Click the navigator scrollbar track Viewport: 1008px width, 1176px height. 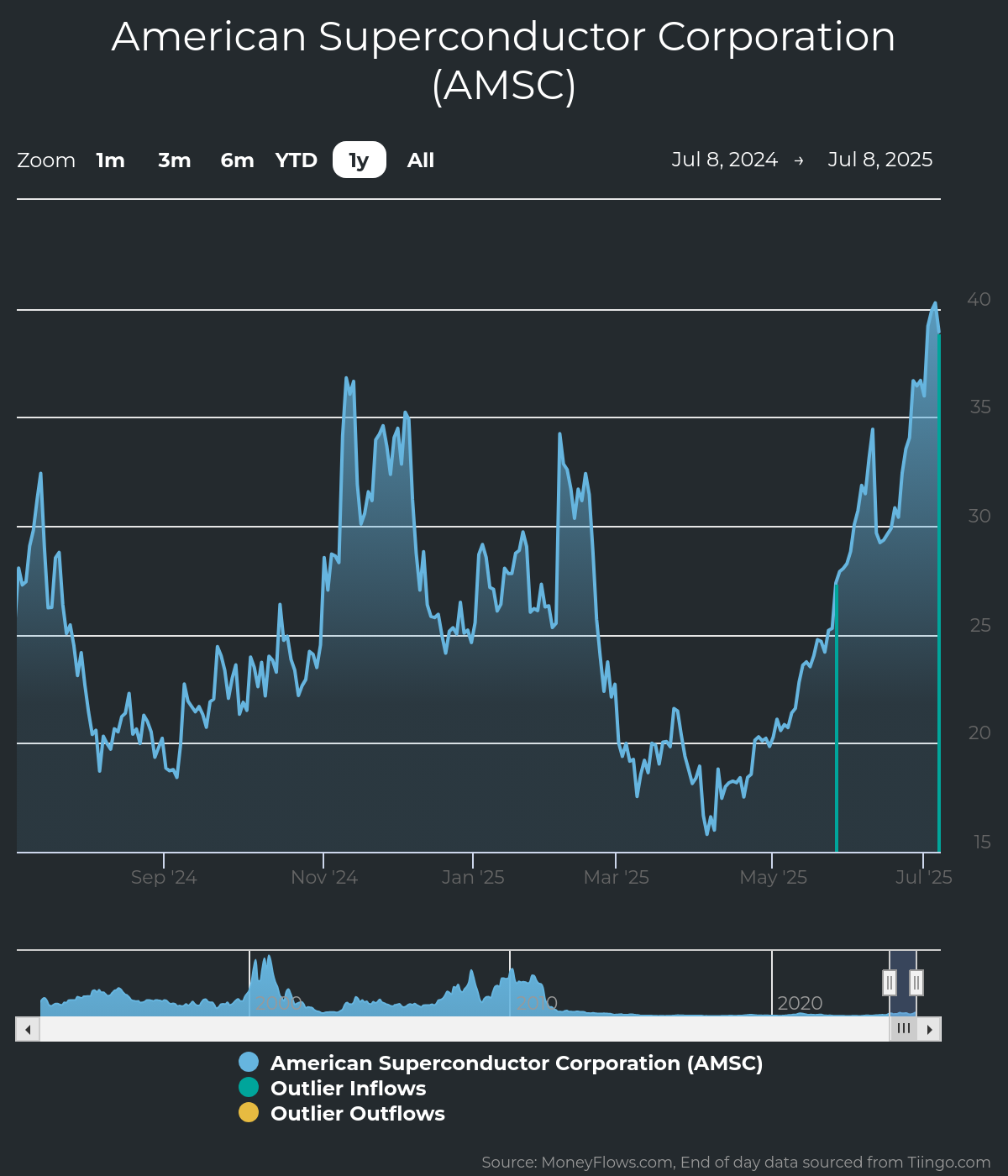point(465,1029)
